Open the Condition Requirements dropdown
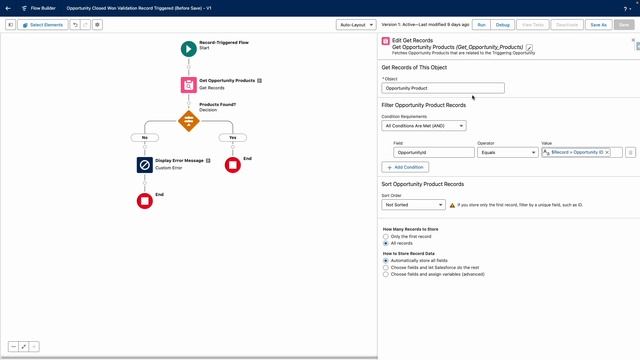 point(424,126)
